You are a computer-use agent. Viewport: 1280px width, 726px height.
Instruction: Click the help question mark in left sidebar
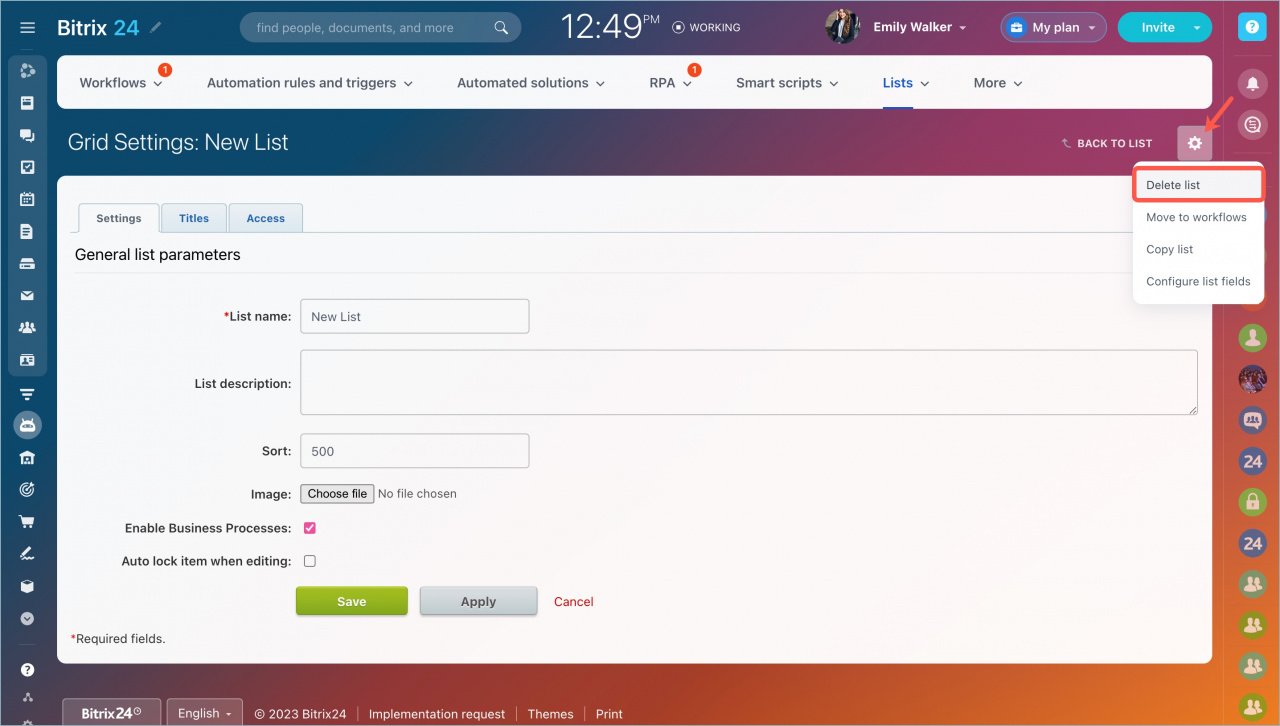[28, 670]
